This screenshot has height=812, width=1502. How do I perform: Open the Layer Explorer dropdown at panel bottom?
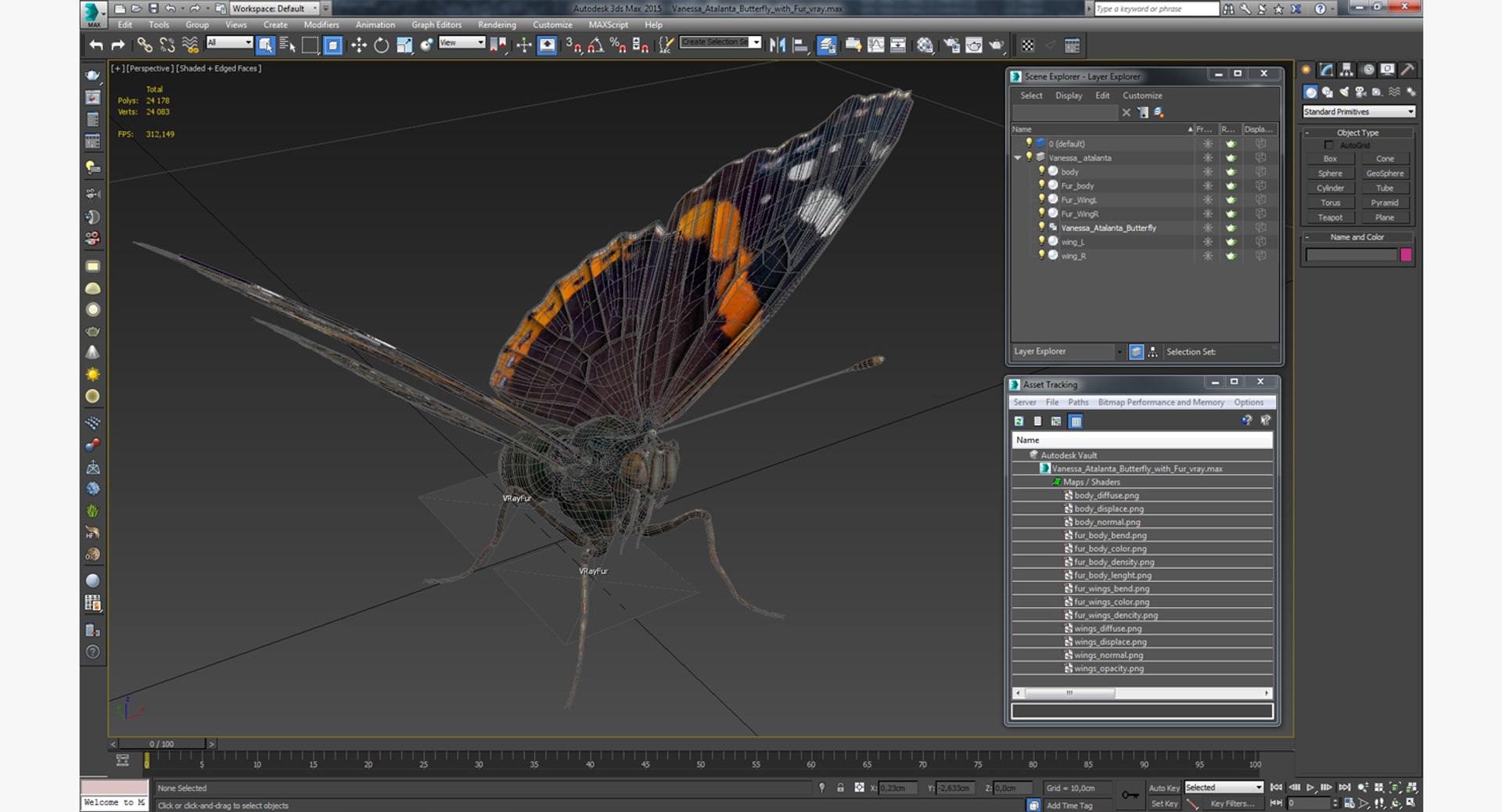click(x=1068, y=352)
